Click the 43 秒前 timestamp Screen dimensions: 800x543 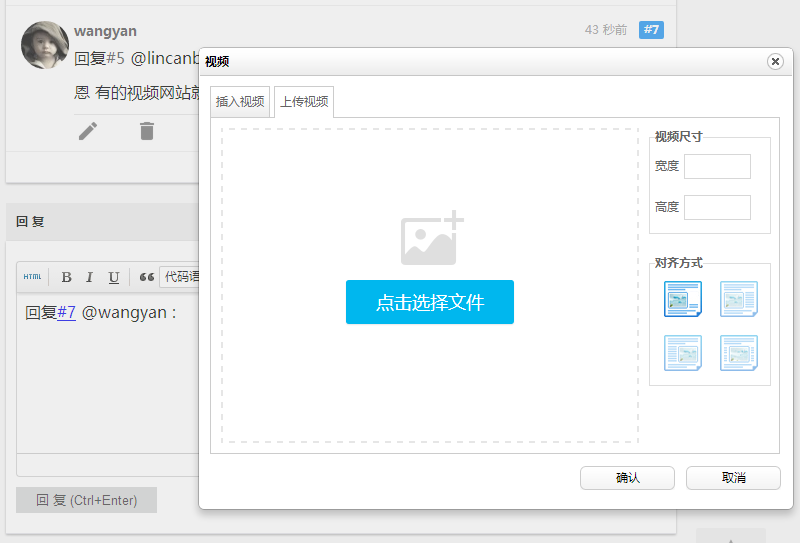point(606,30)
